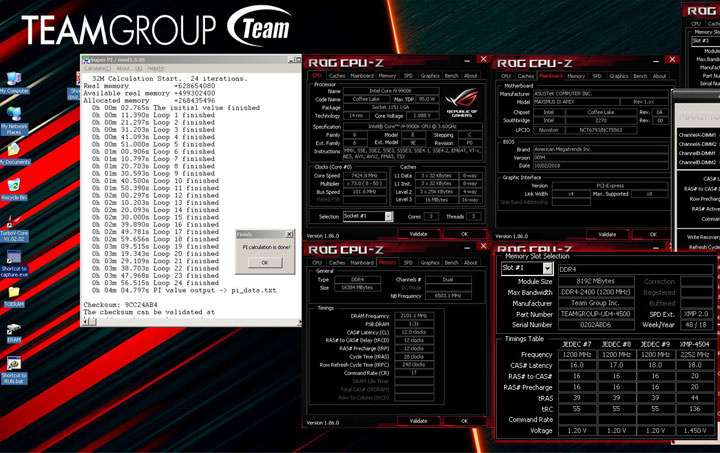Click Super PI title bar app icon
720x453 pixels.
click(x=86, y=60)
